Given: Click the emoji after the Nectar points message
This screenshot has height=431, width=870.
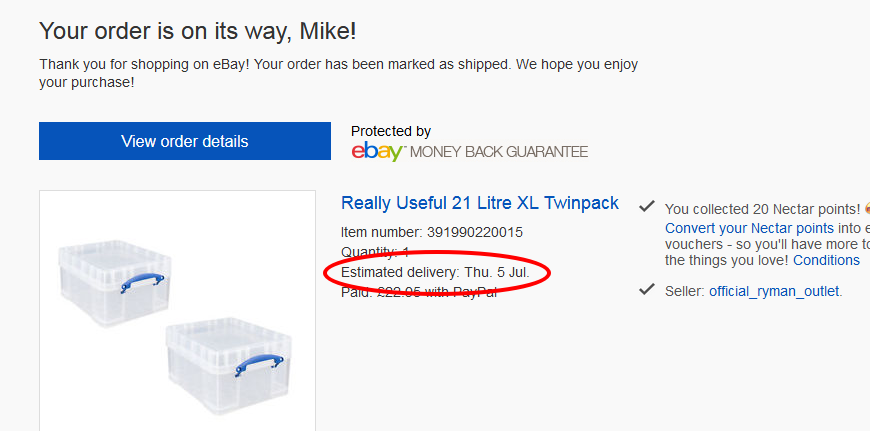Looking at the screenshot, I should coord(866,209).
